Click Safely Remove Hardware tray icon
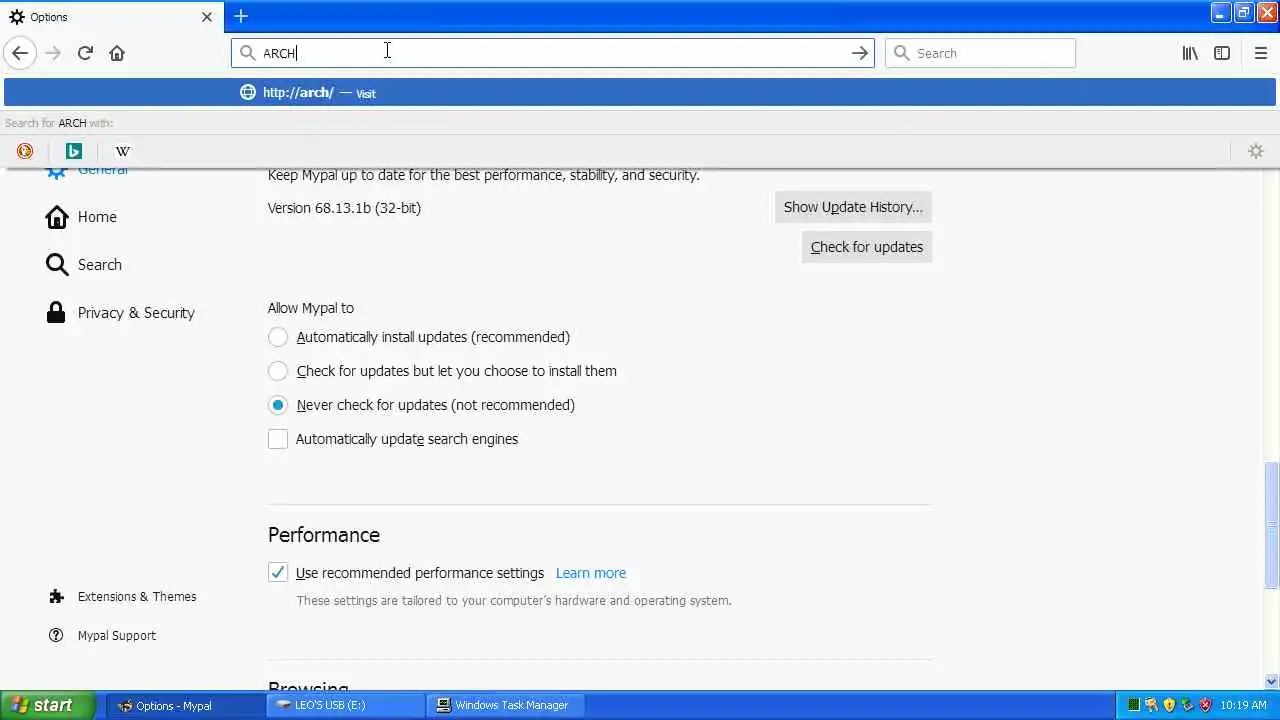1280x720 pixels. pyautogui.click(x=1187, y=705)
